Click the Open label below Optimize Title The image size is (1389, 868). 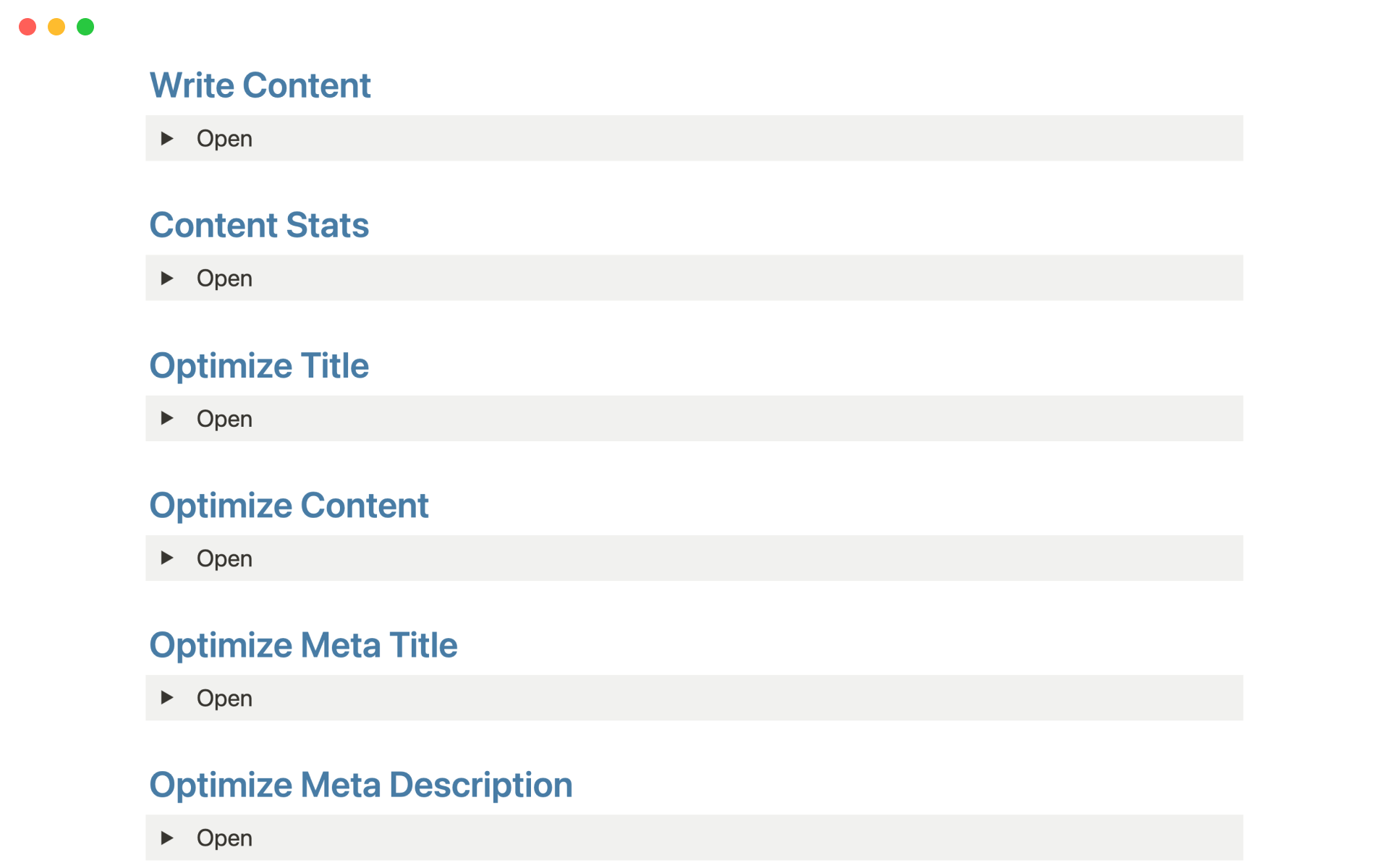(224, 419)
